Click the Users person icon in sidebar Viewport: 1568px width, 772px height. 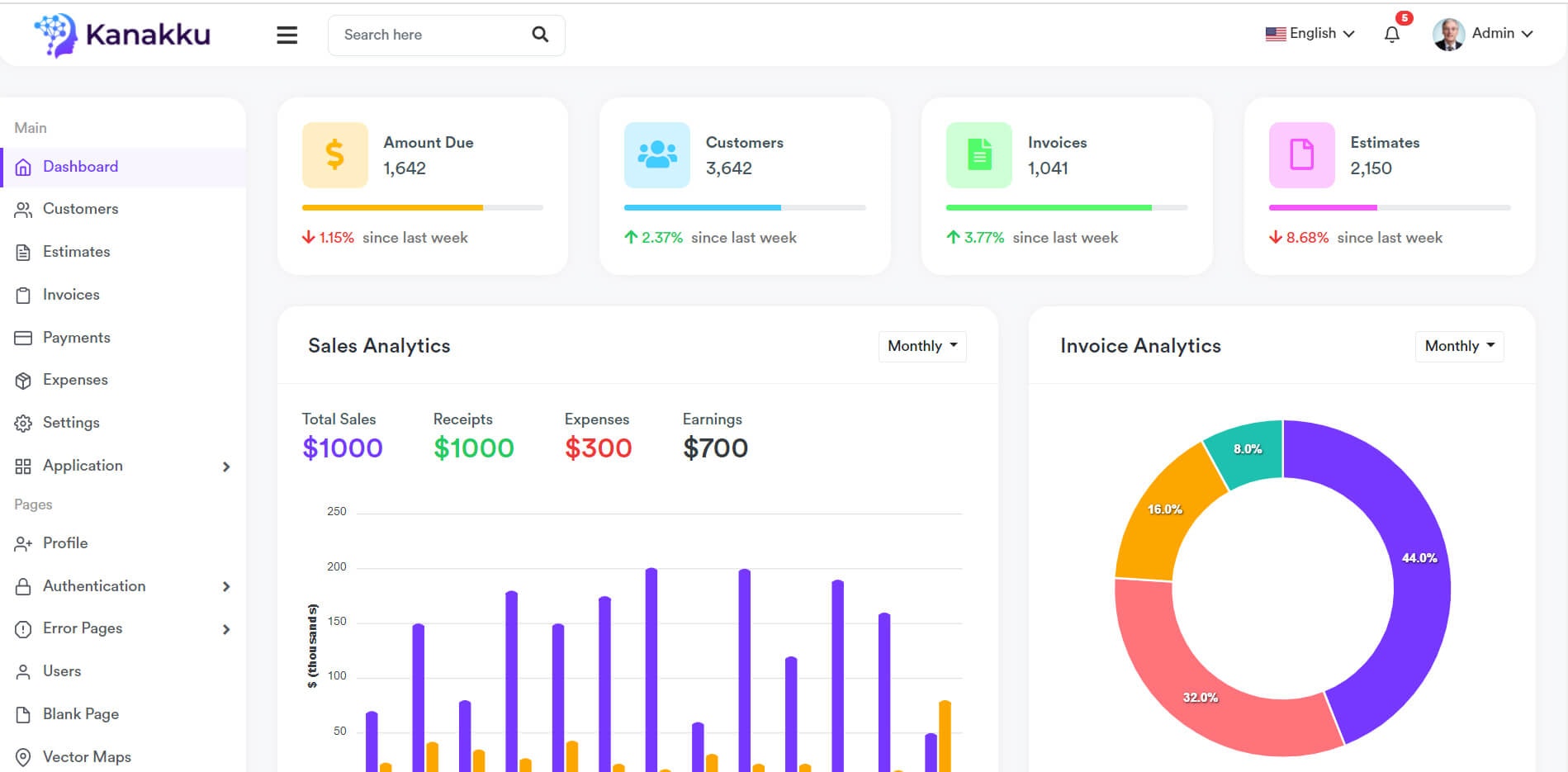[x=23, y=672]
